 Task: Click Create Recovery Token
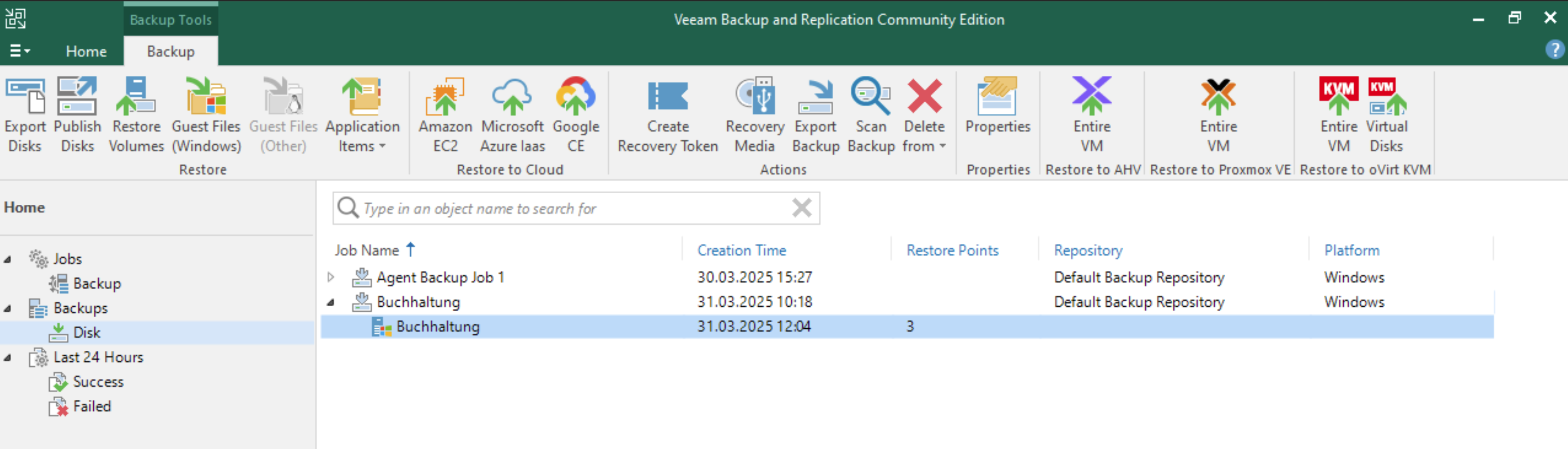[x=668, y=115]
